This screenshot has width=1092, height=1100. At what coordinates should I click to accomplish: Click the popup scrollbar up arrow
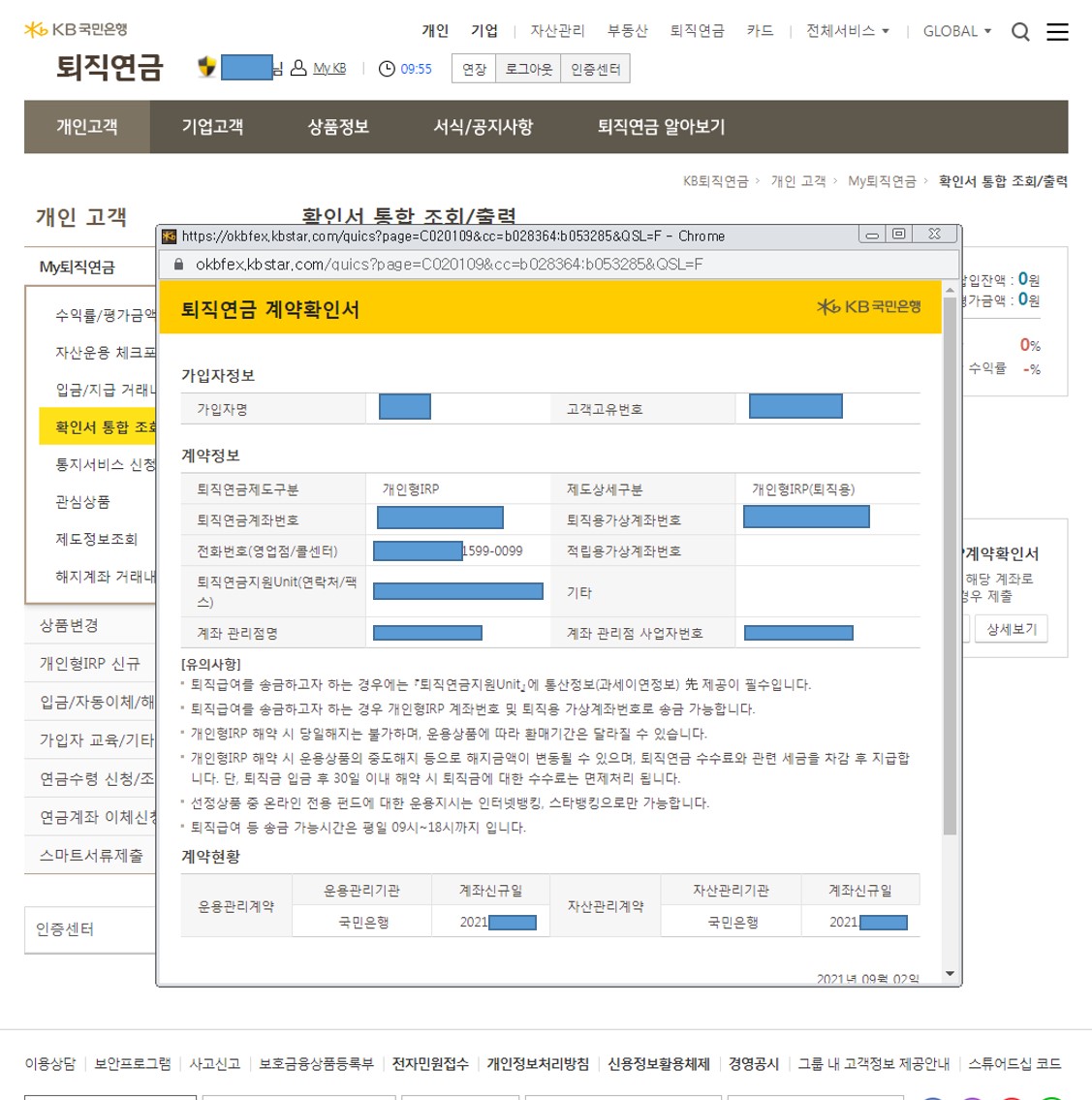951,290
